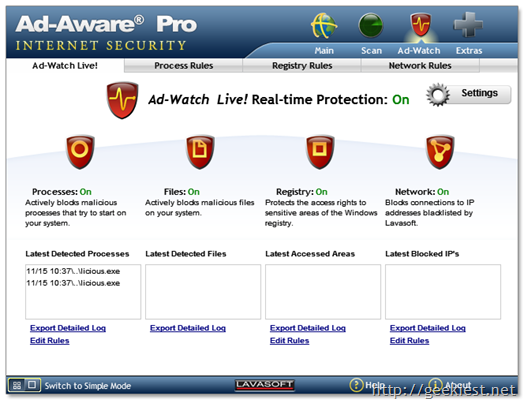
Task: Click the Latest Detected Files list box
Action: tap(203, 292)
